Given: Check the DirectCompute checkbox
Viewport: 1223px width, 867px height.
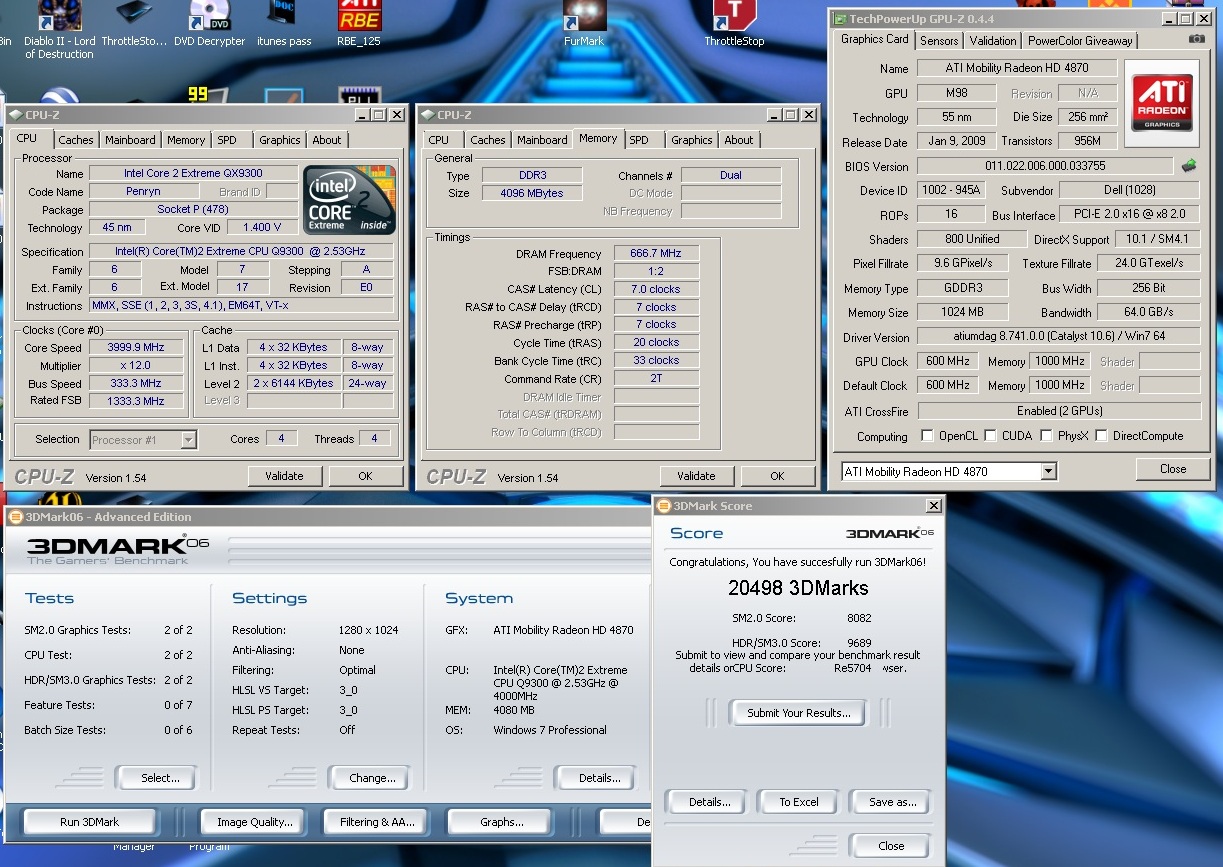Looking at the screenshot, I should coord(1102,436).
